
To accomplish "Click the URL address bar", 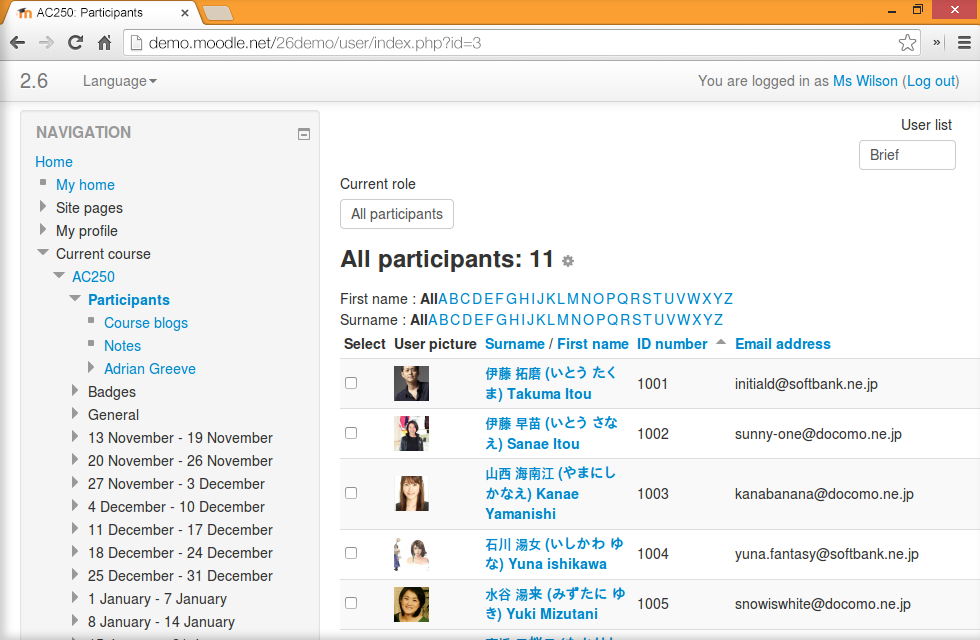I will [x=520, y=43].
